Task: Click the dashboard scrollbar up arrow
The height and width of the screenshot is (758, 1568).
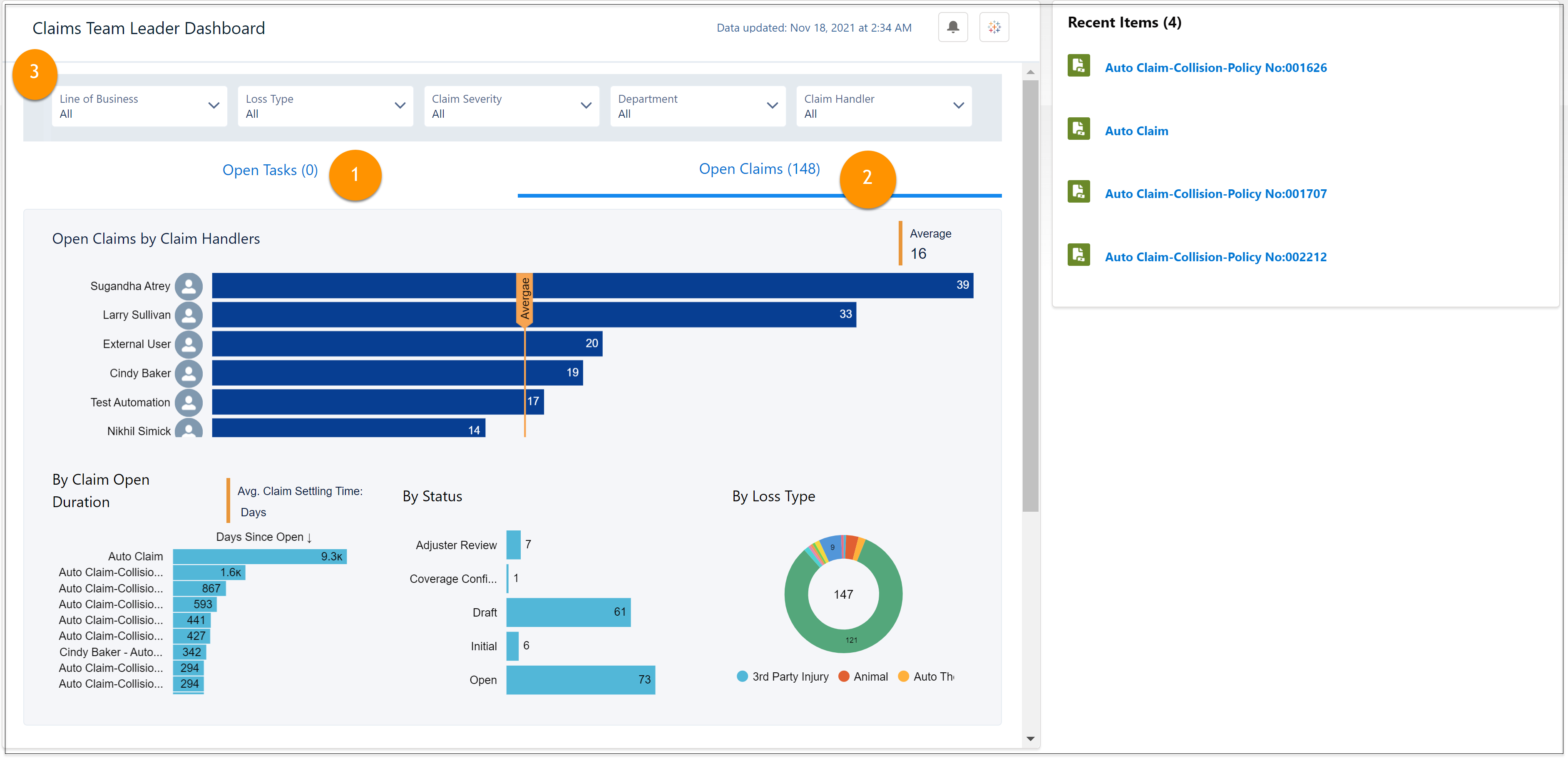Action: click(1030, 72)
